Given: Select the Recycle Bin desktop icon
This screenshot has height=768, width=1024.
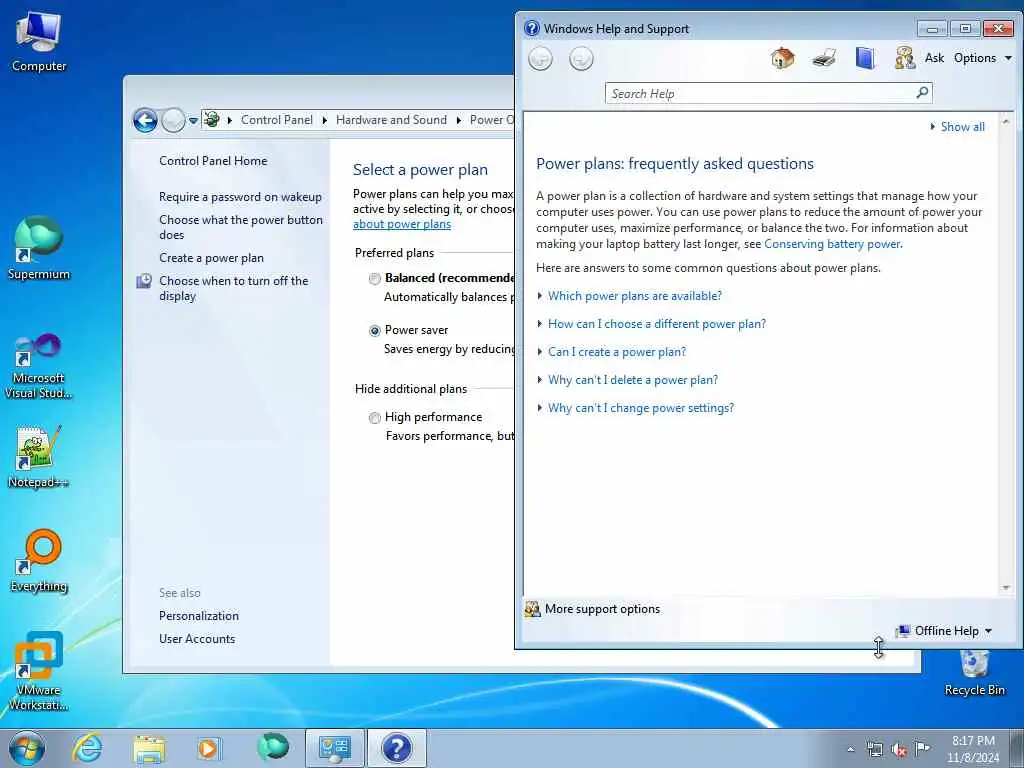Looking at the screenshot, I should (974, 673).
